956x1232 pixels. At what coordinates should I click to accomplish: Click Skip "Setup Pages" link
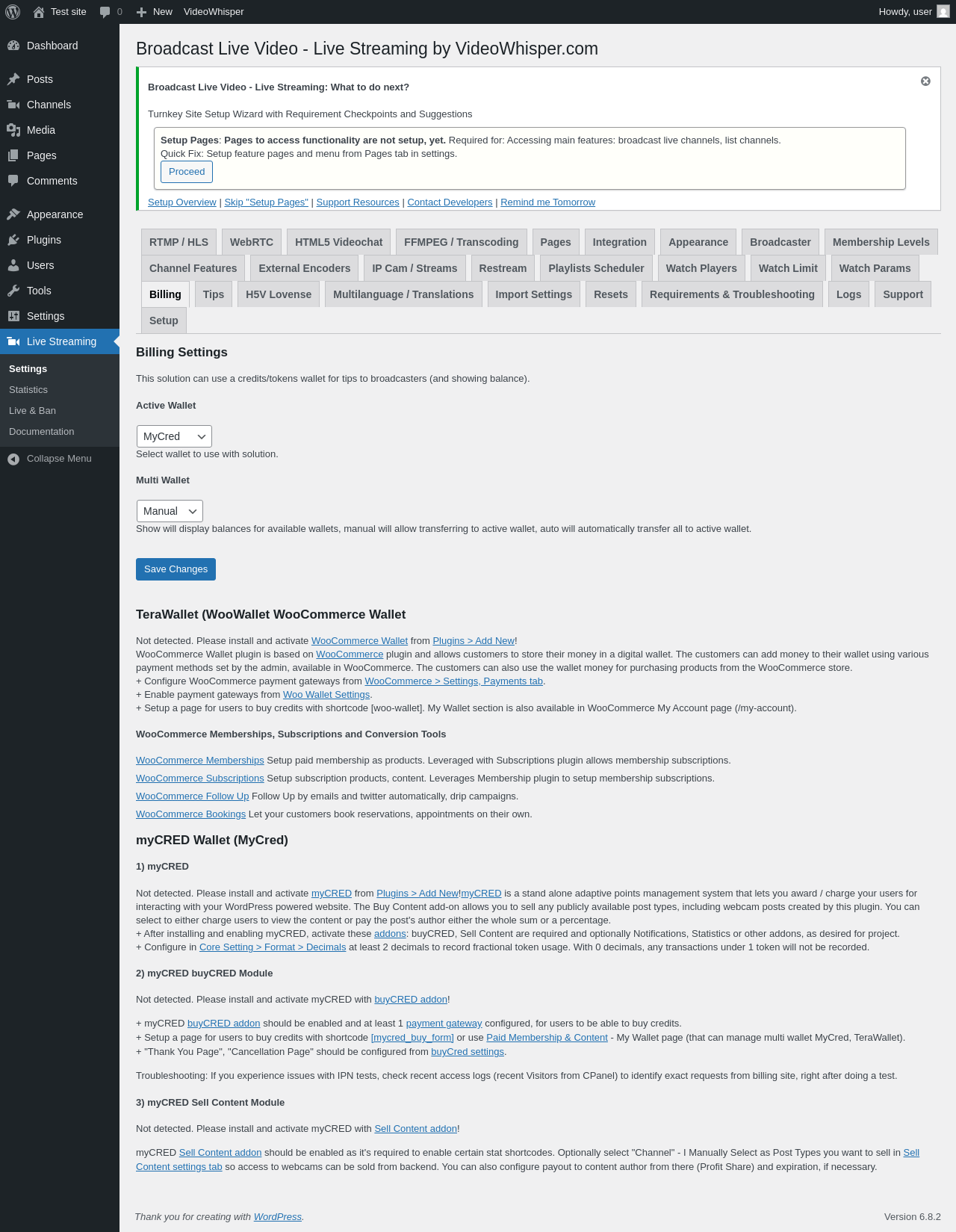tap(267, 202)
